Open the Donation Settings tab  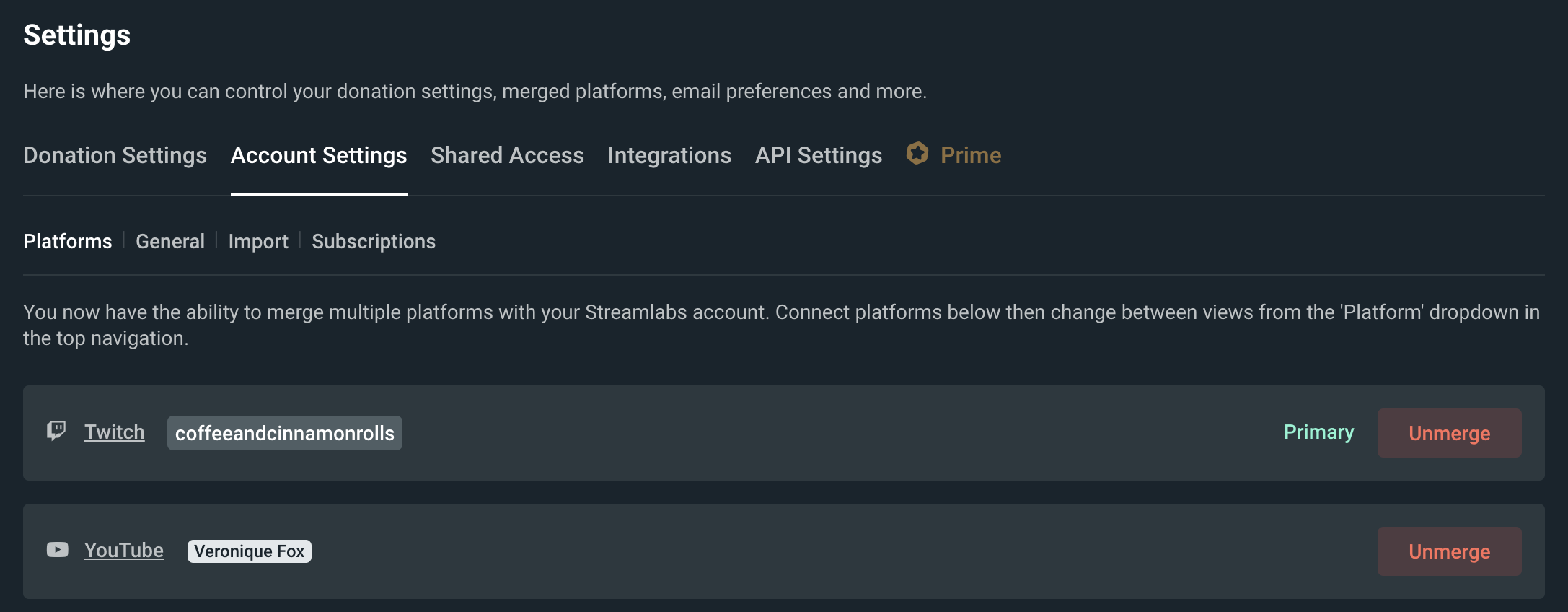coord(115,155)
